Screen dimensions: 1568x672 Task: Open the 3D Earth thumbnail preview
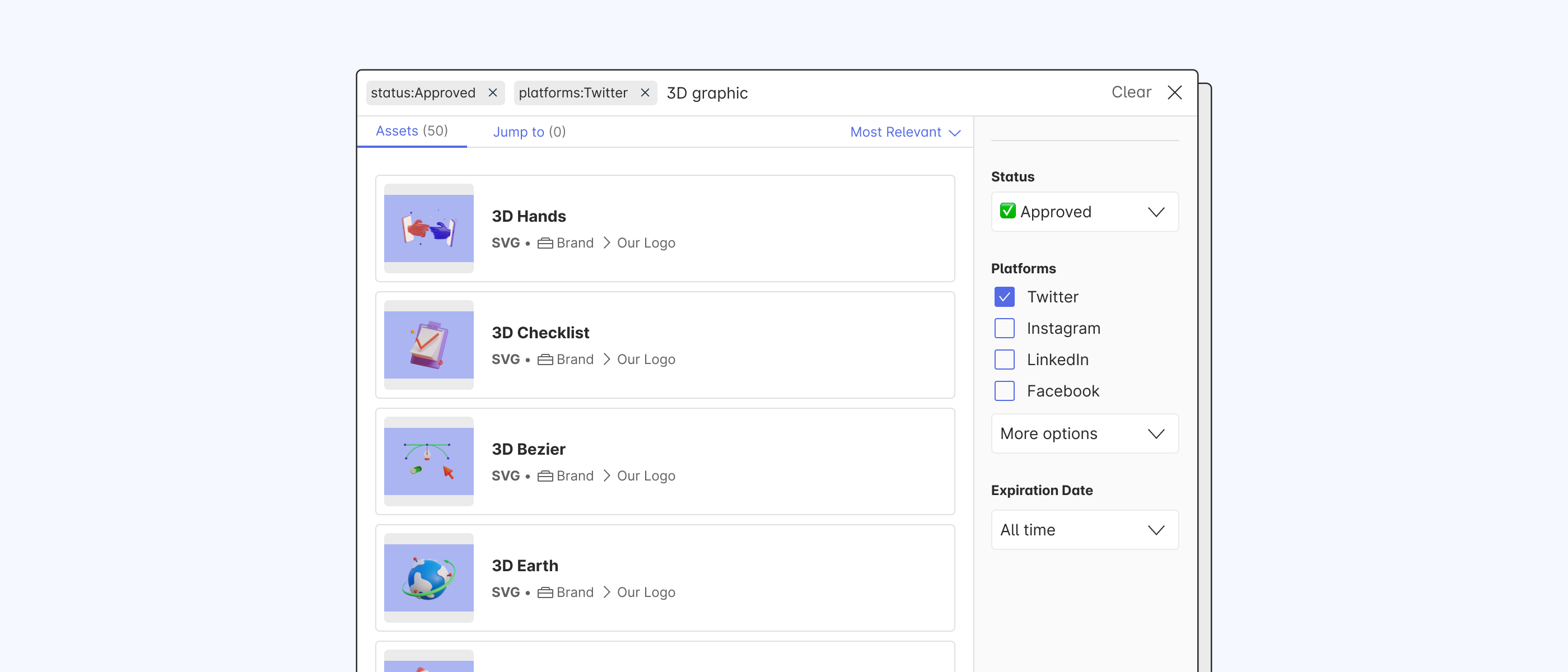coord(428,578)
